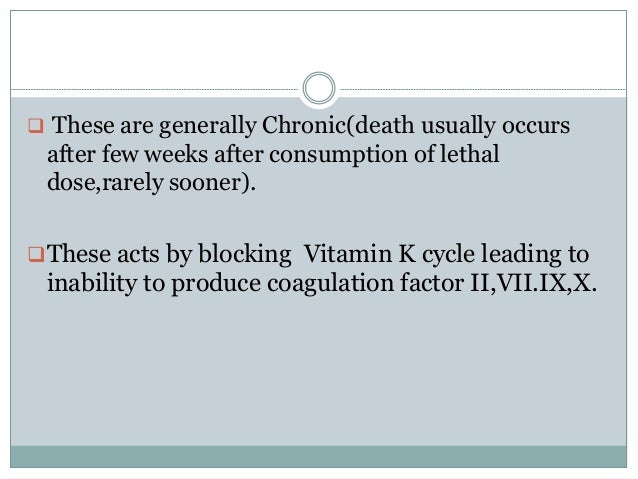Viewport: 638px width, 479px height.
Task: Click the factor list "II,VII.IX,X."
Action: (533, 282)
